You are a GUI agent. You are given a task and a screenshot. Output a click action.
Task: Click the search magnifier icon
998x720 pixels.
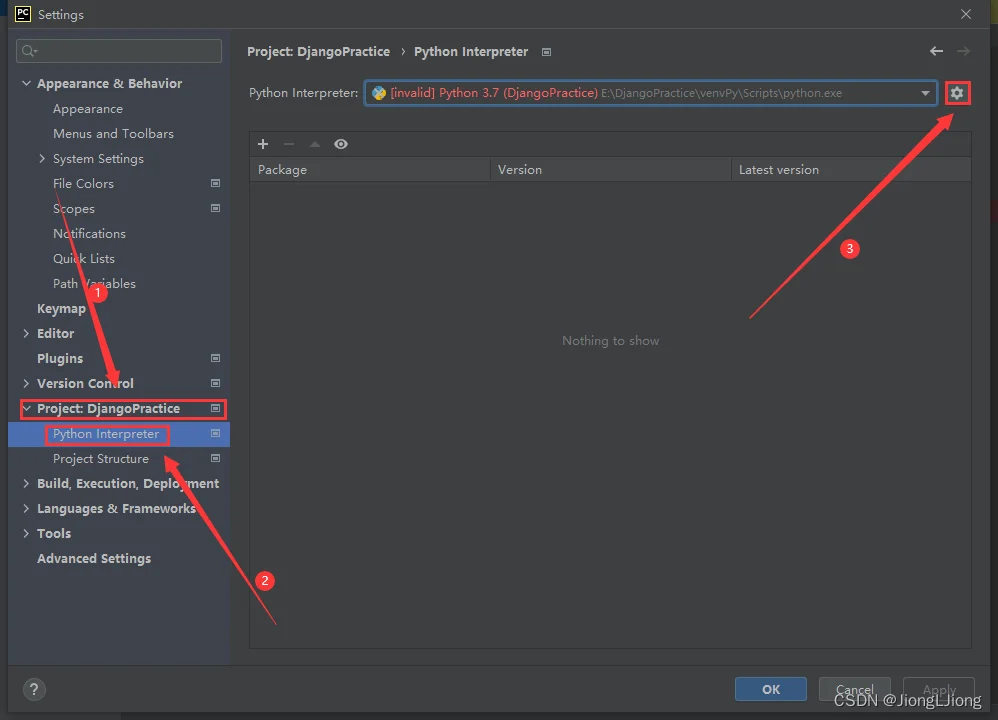[29, 51]
